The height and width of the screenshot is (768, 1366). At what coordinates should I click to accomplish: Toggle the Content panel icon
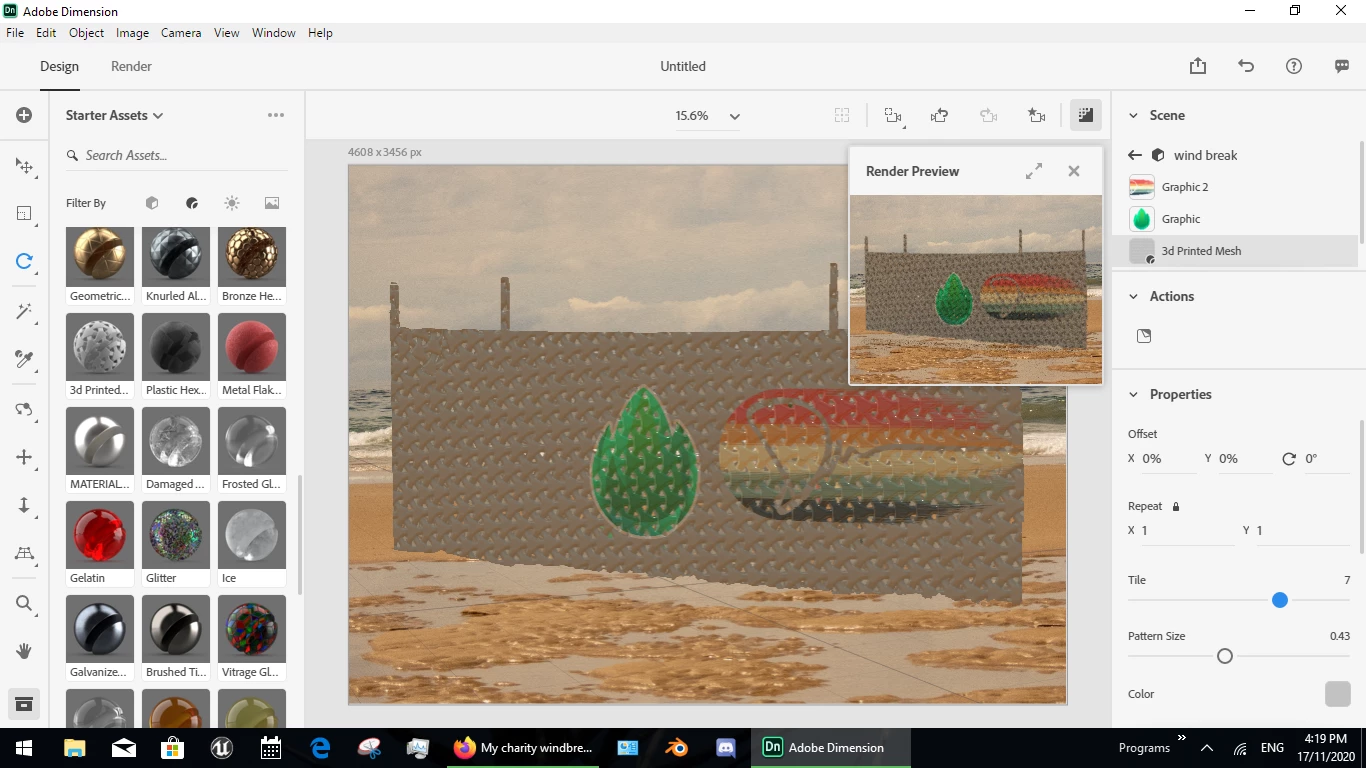click(24, 704)
